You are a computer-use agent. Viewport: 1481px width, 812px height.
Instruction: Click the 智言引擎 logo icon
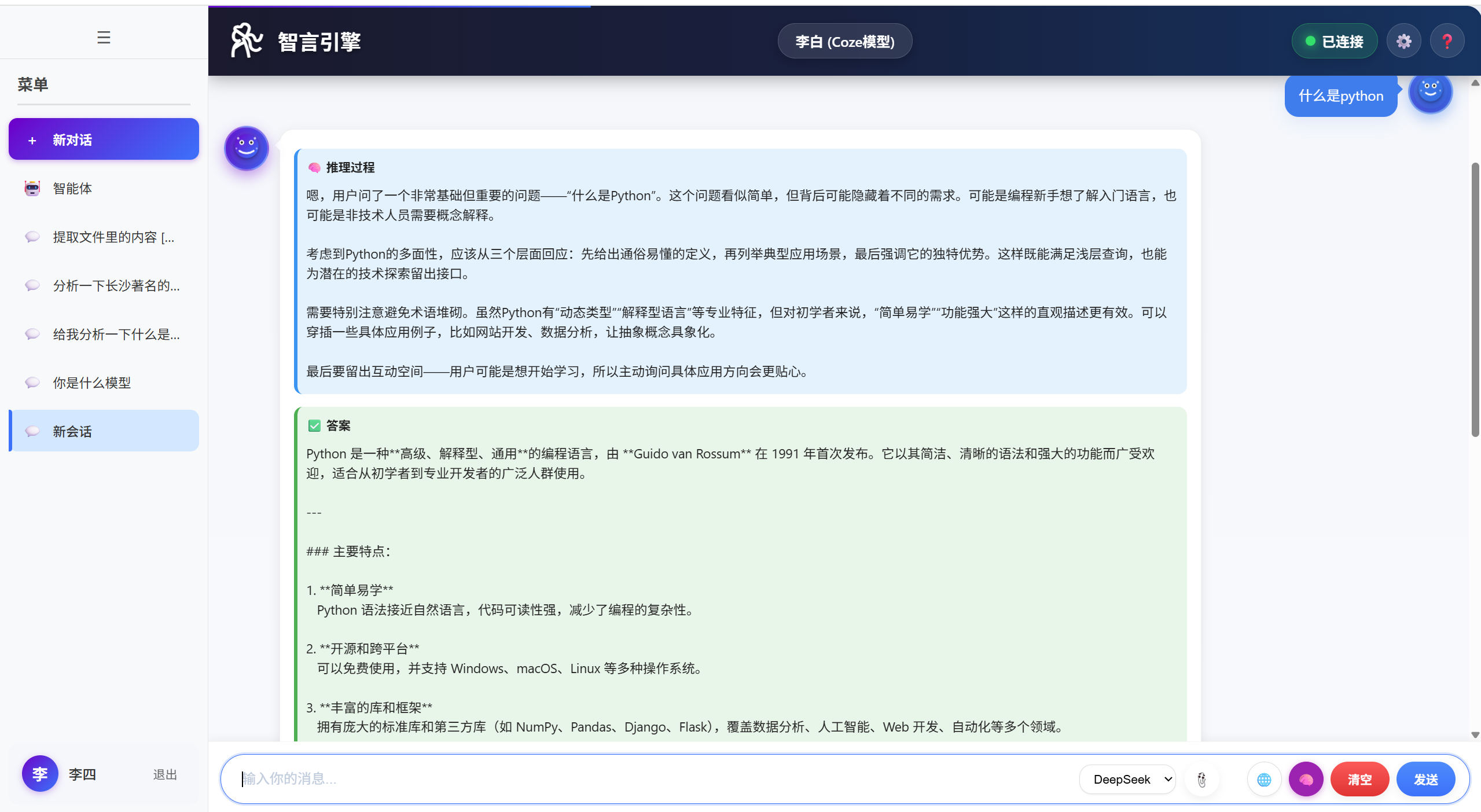pos(247,41)
